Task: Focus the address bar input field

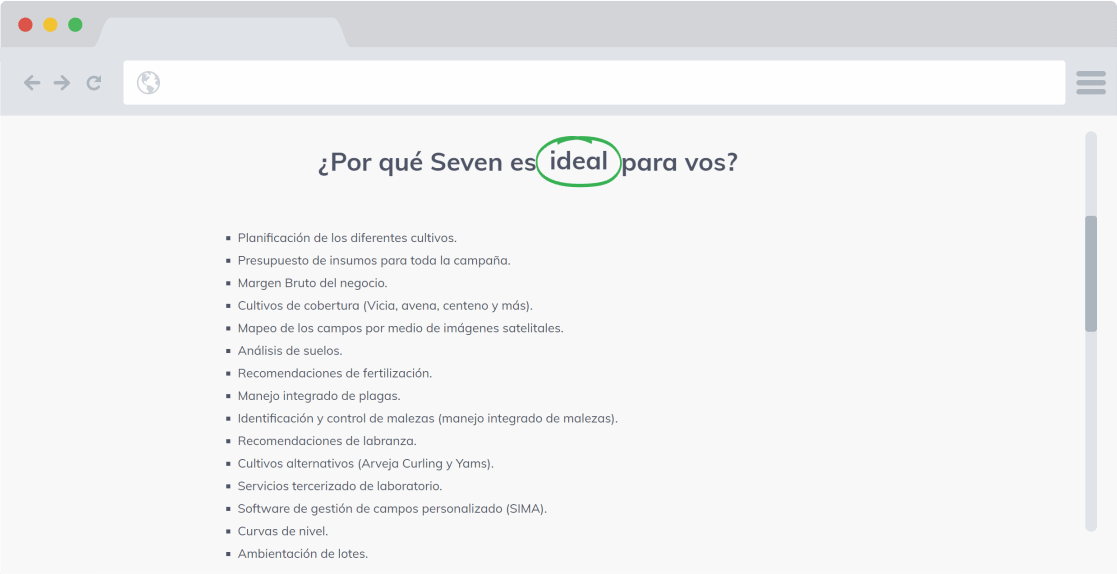Action: [x=594, y=83]
